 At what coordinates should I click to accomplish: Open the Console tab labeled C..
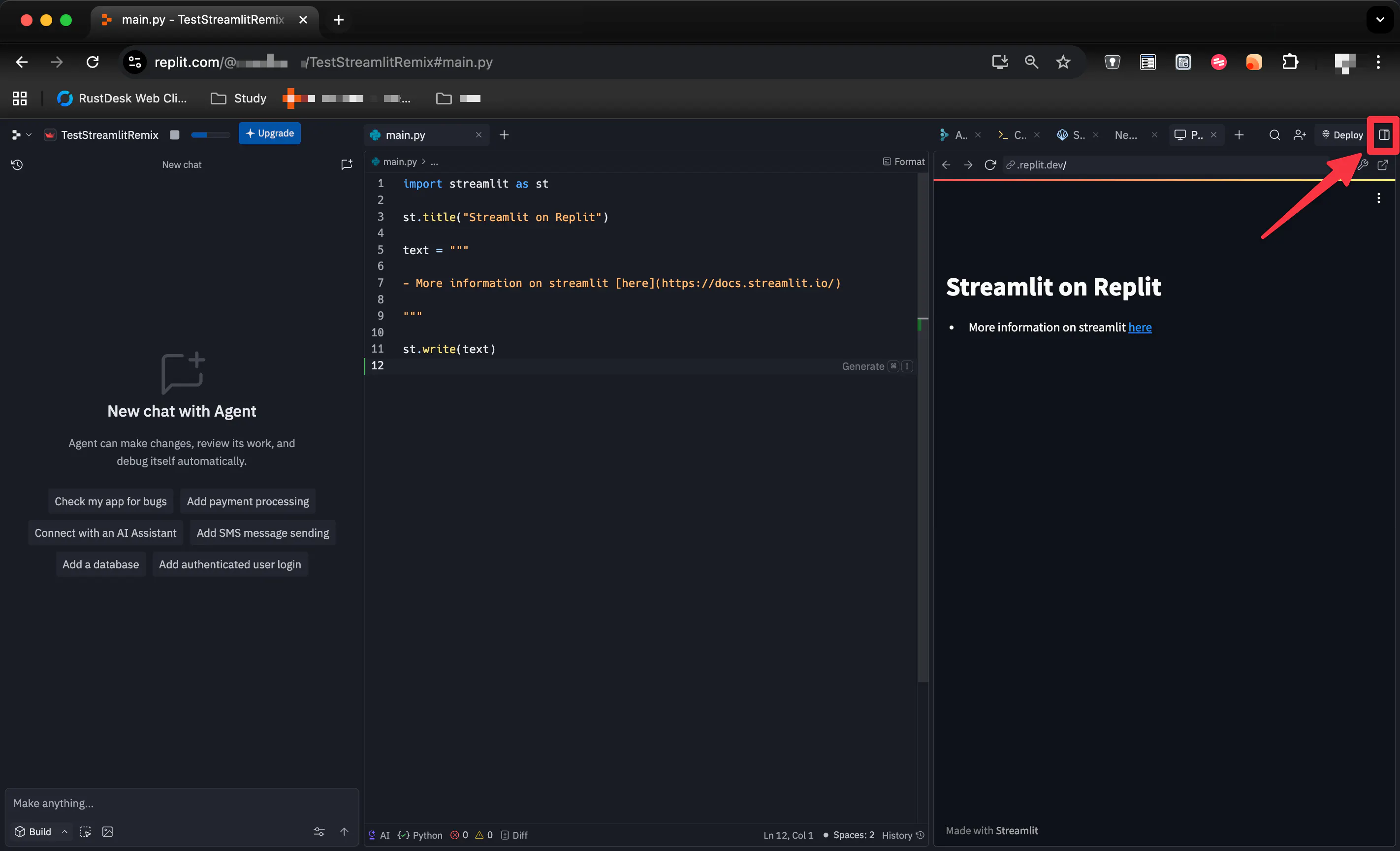tap(1013, 135)
